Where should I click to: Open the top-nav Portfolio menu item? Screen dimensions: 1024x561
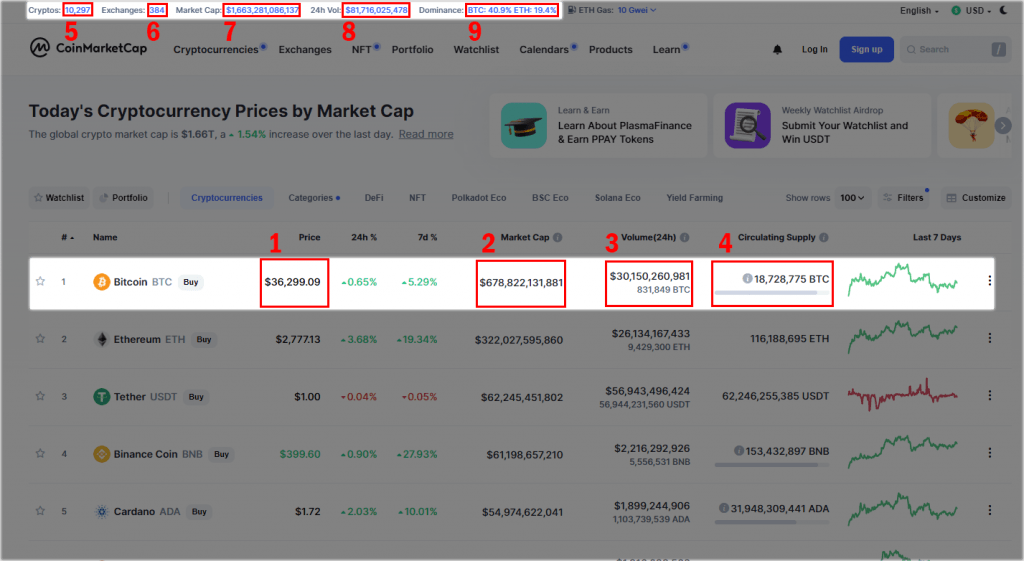pyautogui.click(x=412, y=50)
